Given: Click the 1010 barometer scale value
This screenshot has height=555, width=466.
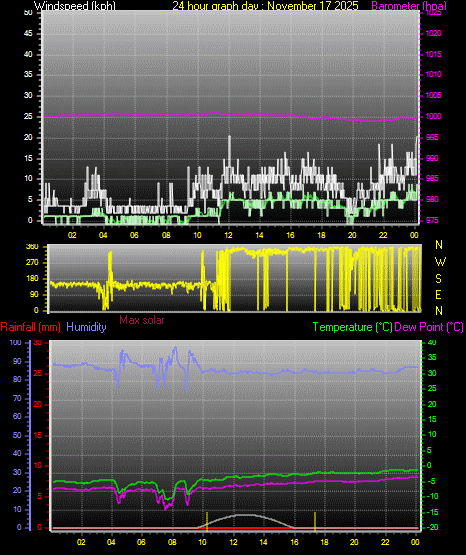Looking at the screenshot, I should point(433,74).
